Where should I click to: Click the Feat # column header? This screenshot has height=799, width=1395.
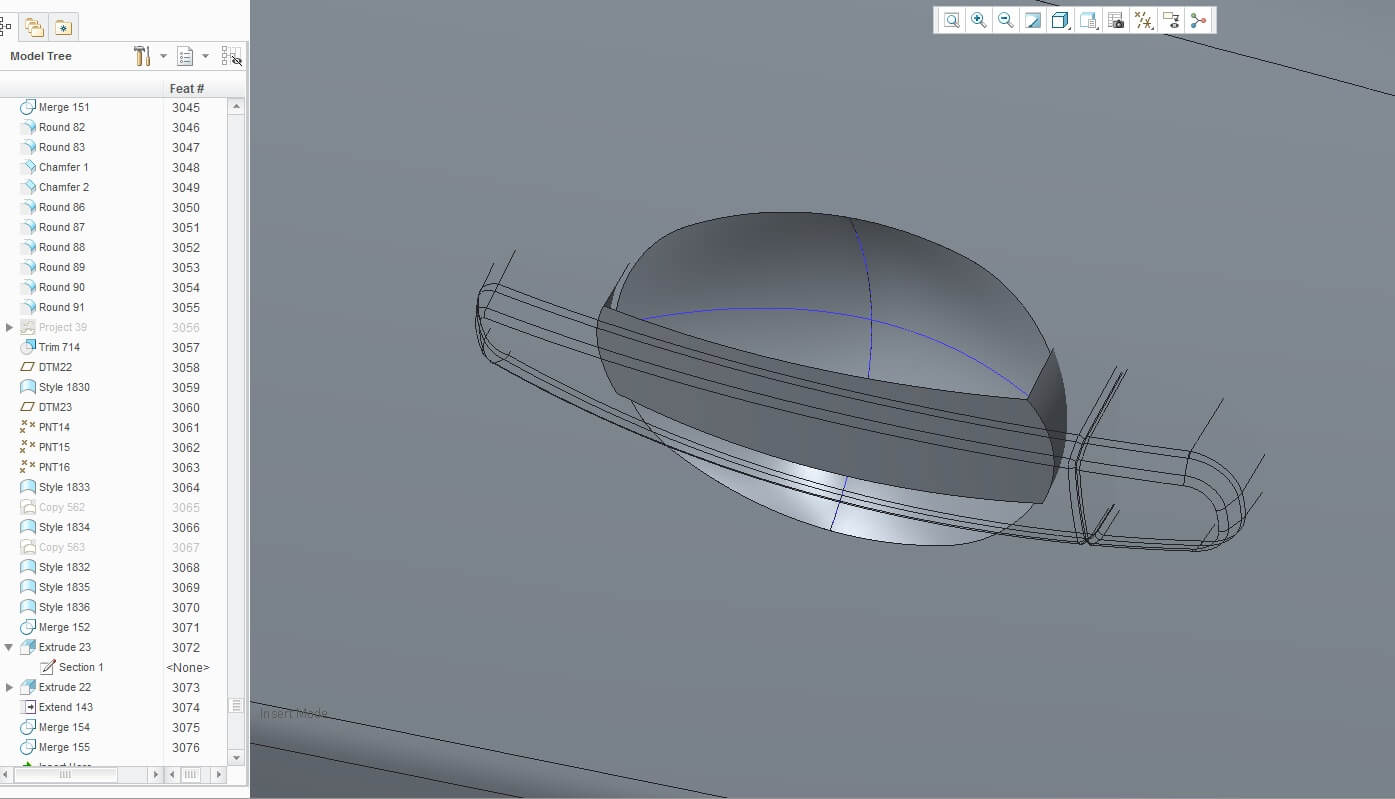(187, 89)
